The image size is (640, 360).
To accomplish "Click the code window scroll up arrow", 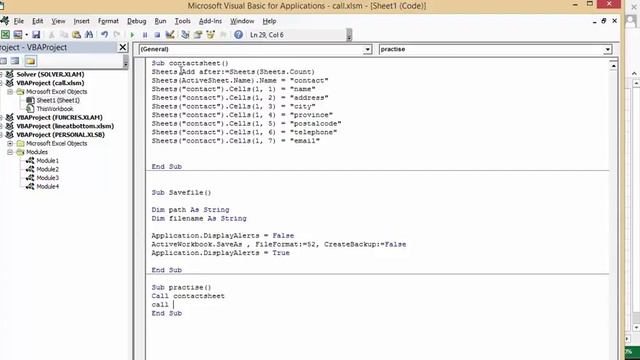I will (613, 65).
